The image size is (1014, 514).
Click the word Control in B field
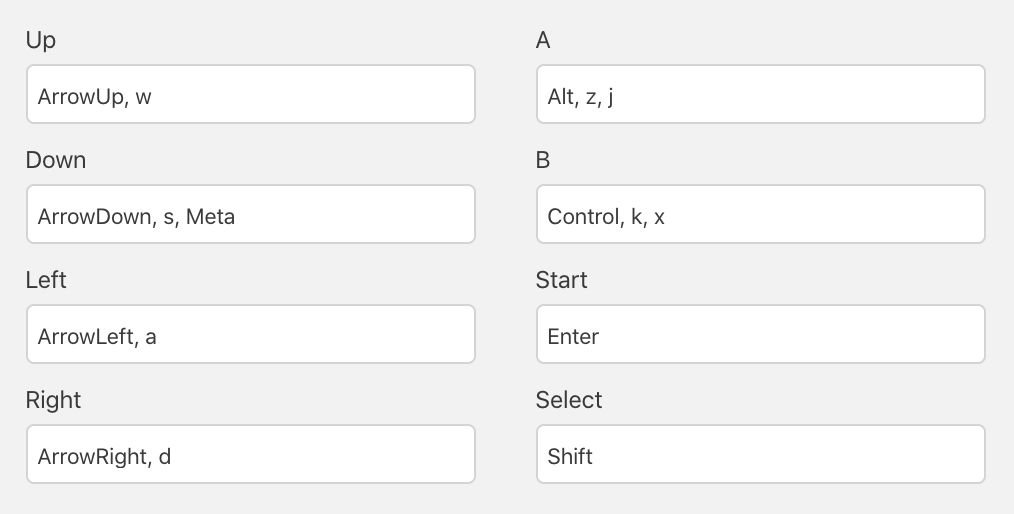click(583, 216)
